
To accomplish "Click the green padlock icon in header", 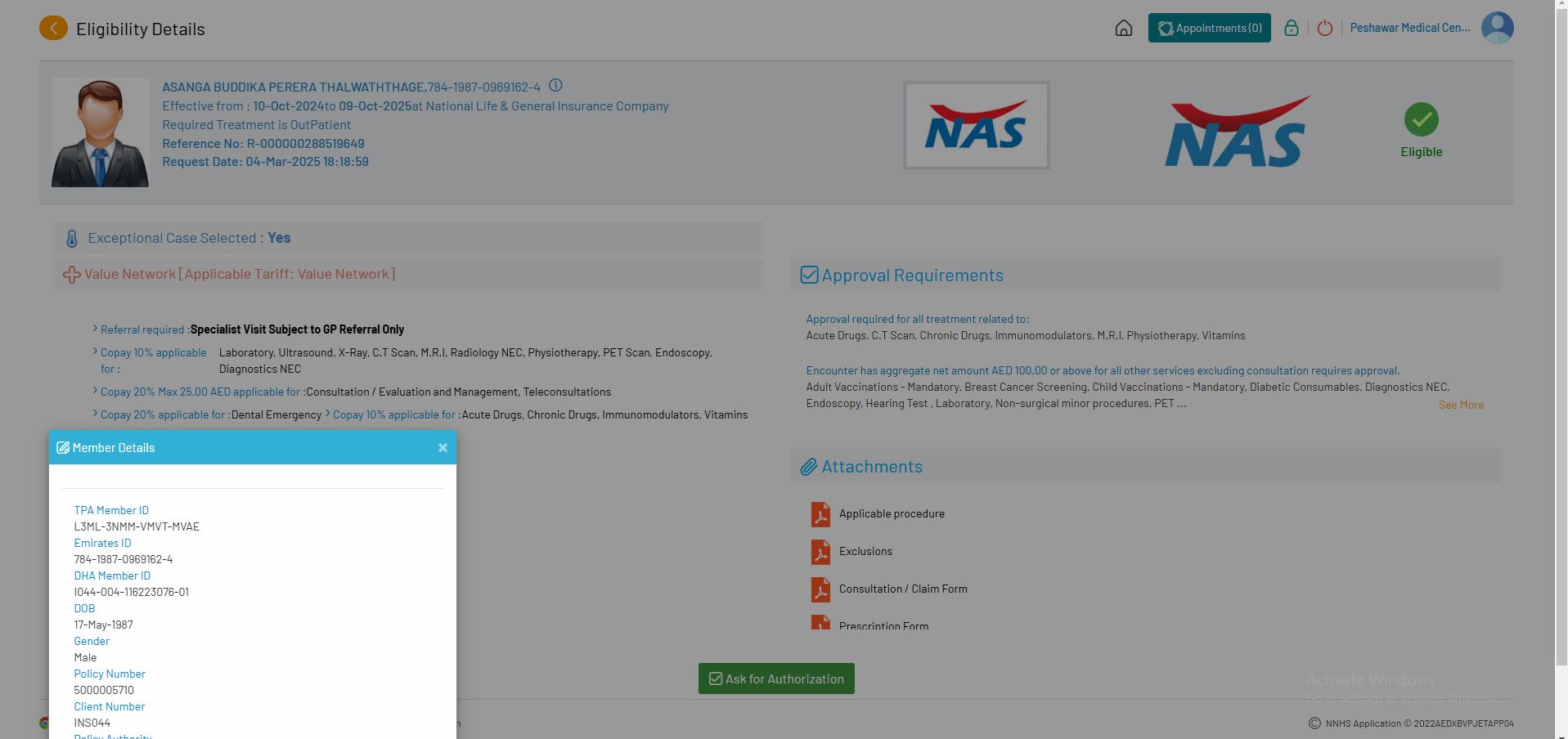I will click(1292, 29).
